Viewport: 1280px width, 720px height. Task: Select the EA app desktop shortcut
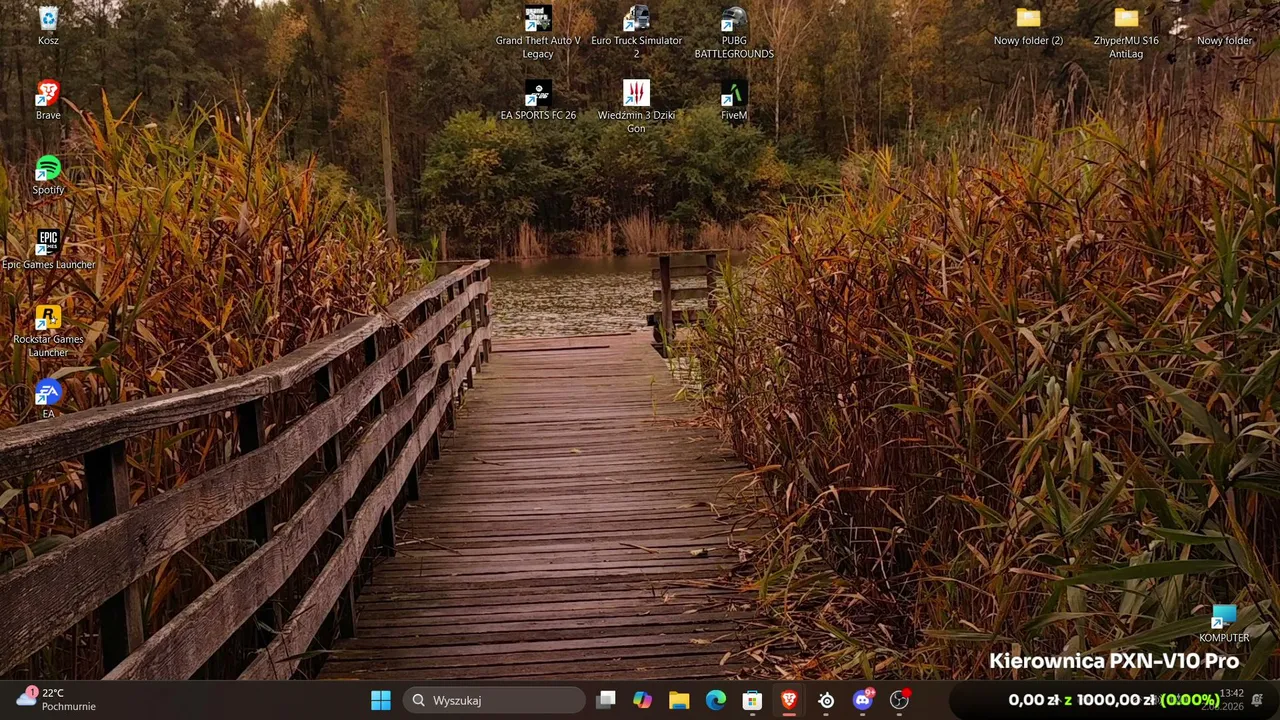[x=48, y=399]
